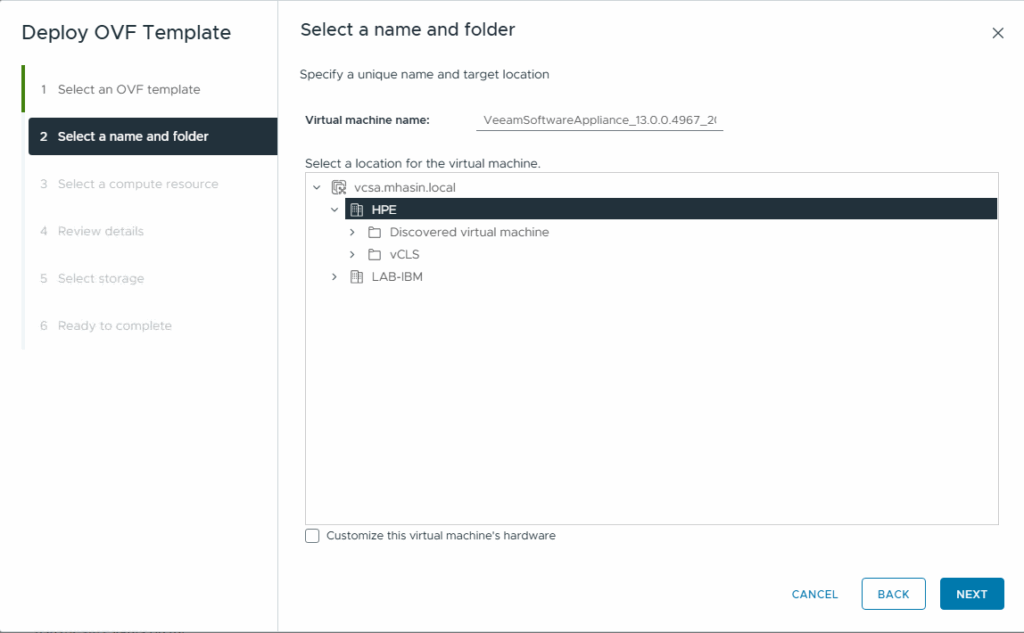Click the HPE datacenter icon
The height and width of the screenshot is (633, 1024).
point(356,209)
